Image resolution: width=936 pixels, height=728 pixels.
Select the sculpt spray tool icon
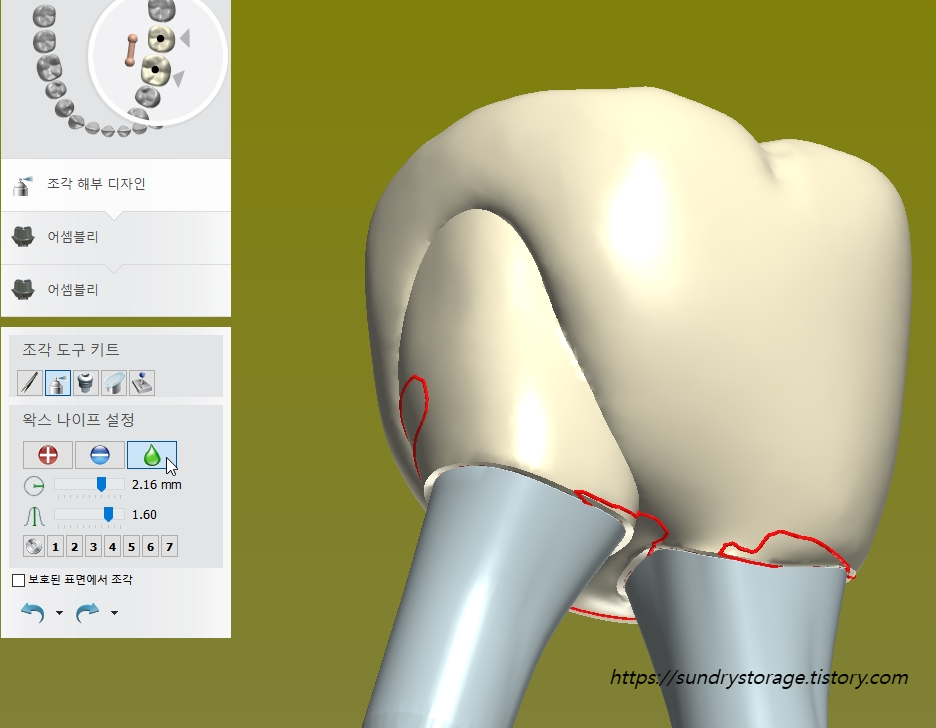[x=57, y=383]
